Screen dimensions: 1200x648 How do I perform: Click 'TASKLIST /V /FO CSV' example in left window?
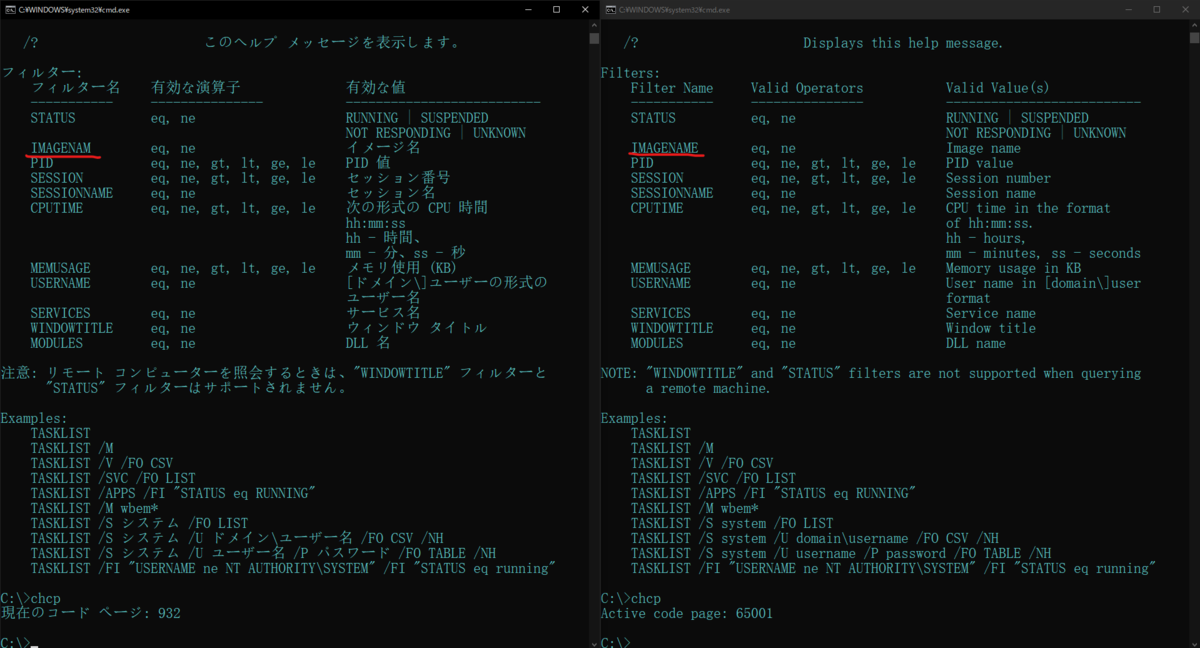tap(101, 463)
